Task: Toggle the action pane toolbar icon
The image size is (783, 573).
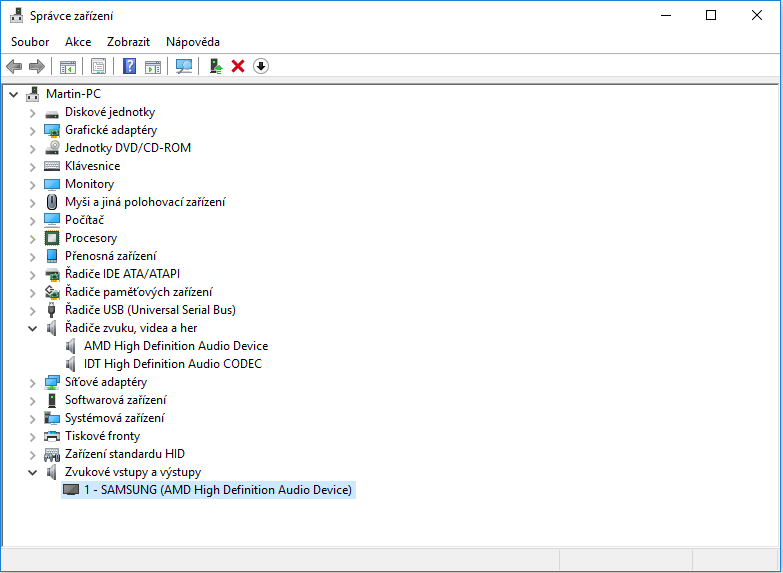Action: pyautogui.click(x=153, y=66)
